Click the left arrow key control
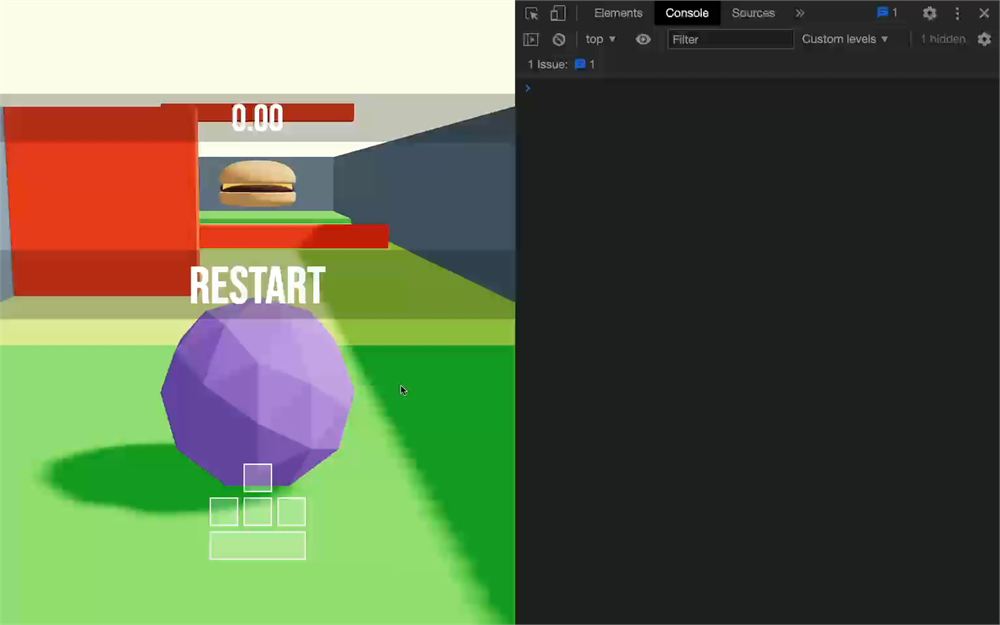The width and height of the screenshot is (1000, 625). (x=224, y=511)
